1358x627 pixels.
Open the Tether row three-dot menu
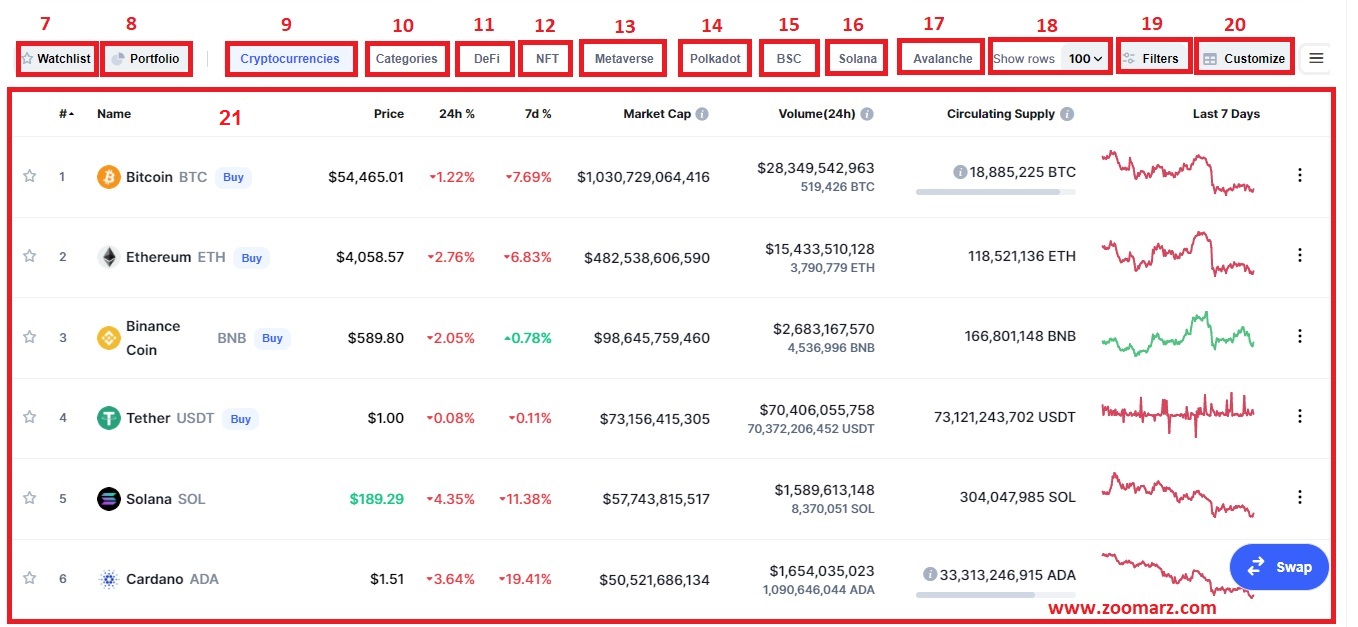click(1300, 416)
